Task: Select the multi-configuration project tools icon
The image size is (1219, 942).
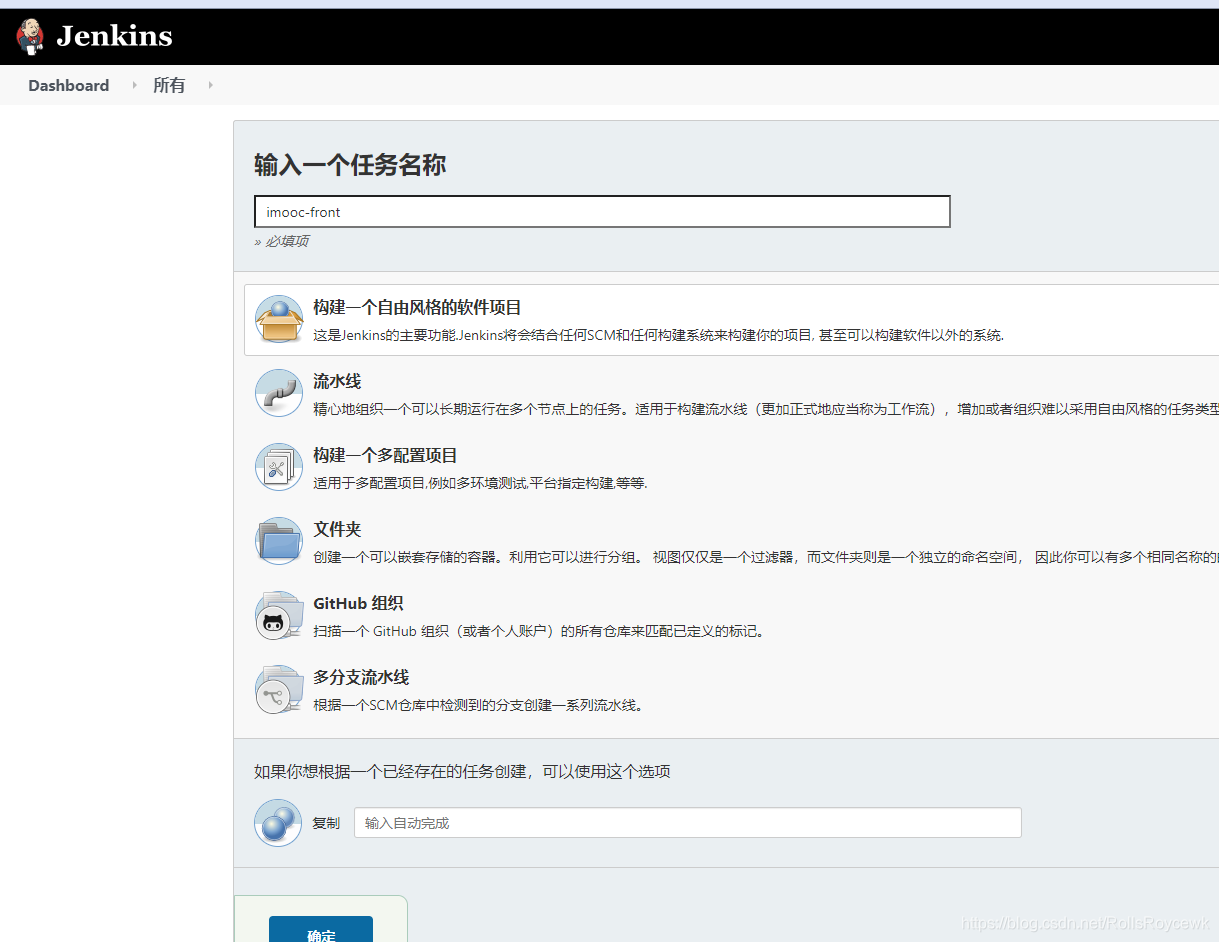Action: [x=278, y=467]
